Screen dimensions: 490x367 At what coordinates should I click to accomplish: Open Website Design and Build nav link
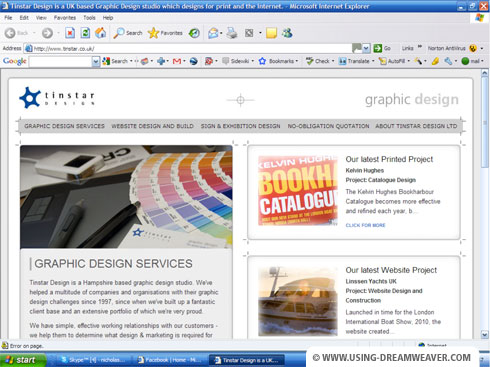point(152,126)
